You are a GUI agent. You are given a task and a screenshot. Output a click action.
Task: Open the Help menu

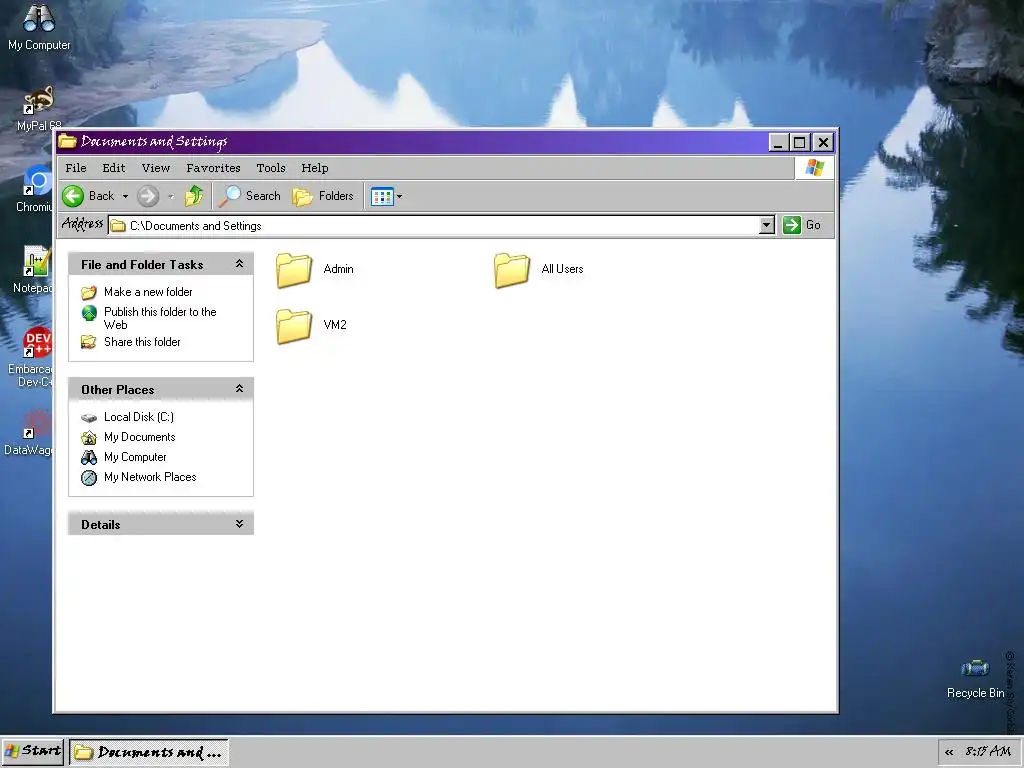coord(315,168)
